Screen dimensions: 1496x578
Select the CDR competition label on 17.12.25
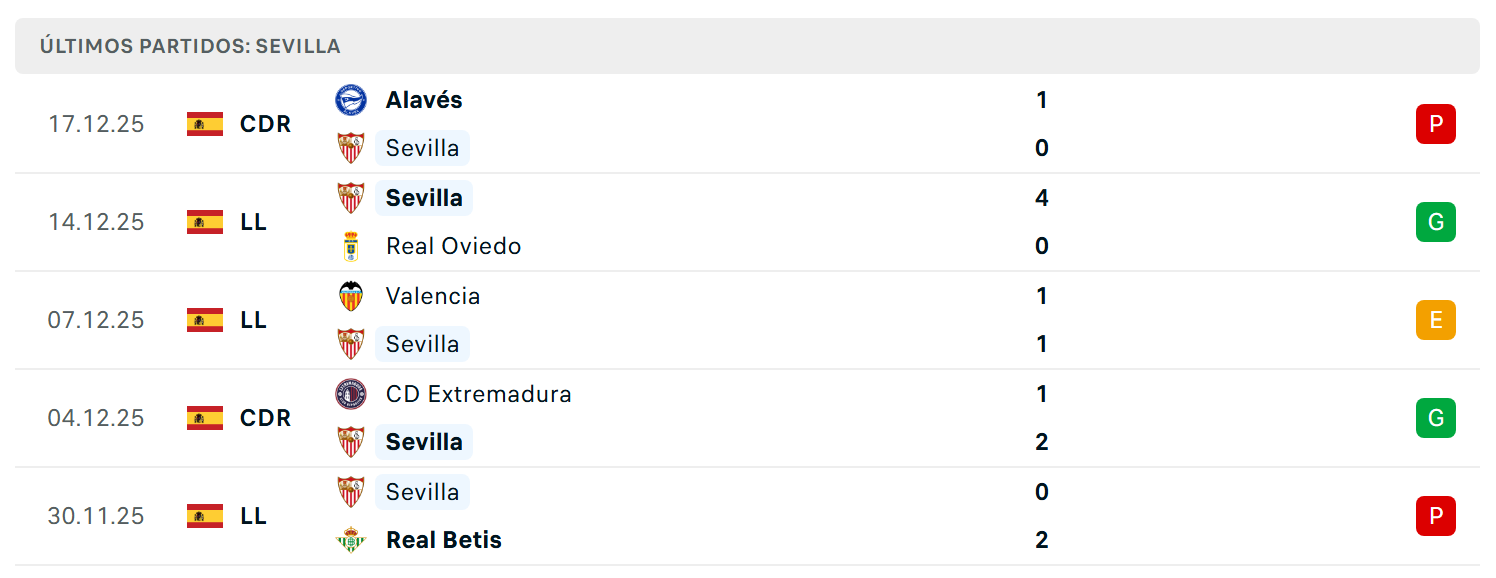click(x=266, y=124)
